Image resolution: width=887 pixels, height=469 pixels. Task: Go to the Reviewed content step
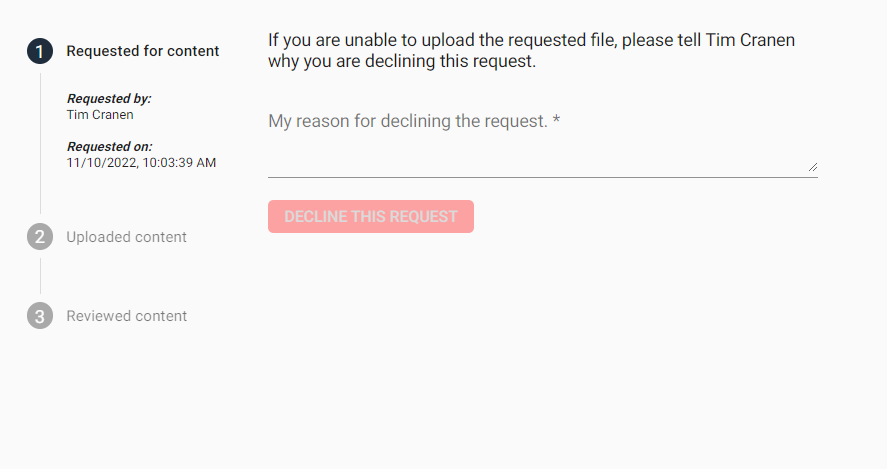(x=126, y=316)
